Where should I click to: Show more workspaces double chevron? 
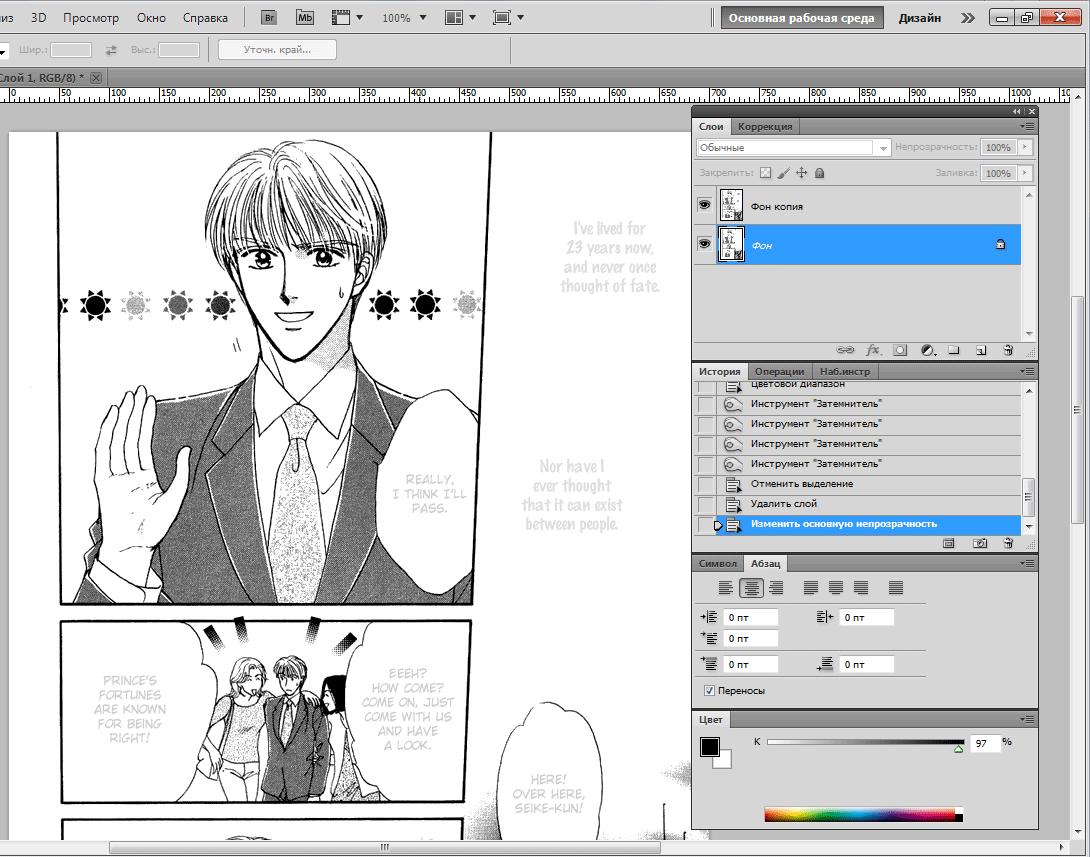968,18
